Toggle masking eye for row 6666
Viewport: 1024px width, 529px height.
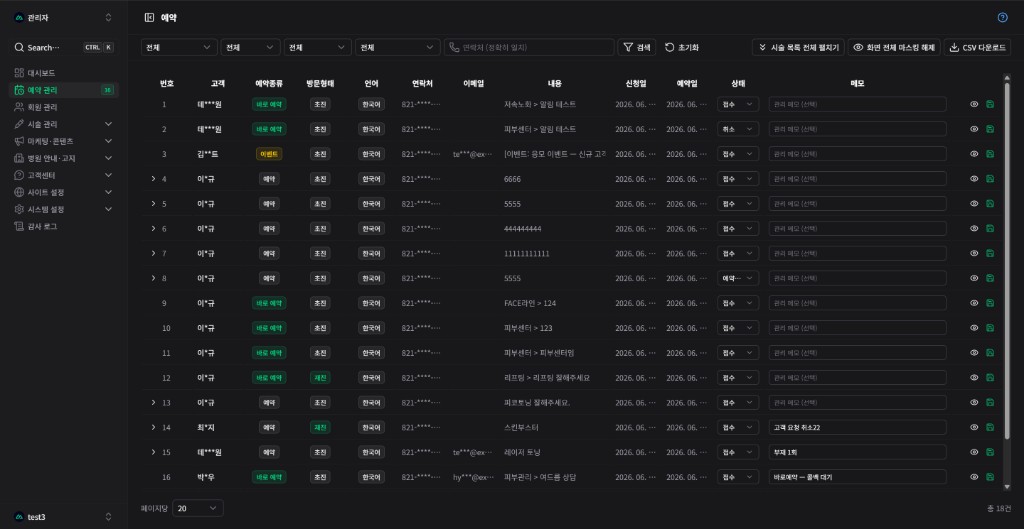point(974,179)
